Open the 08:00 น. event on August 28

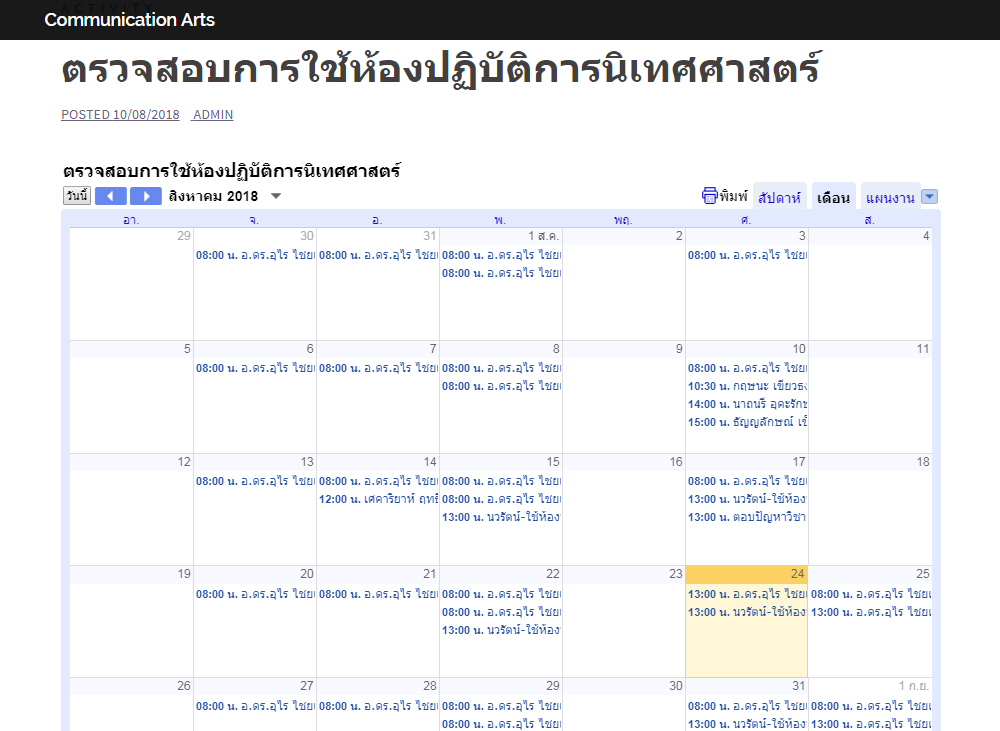pos(378,706)
